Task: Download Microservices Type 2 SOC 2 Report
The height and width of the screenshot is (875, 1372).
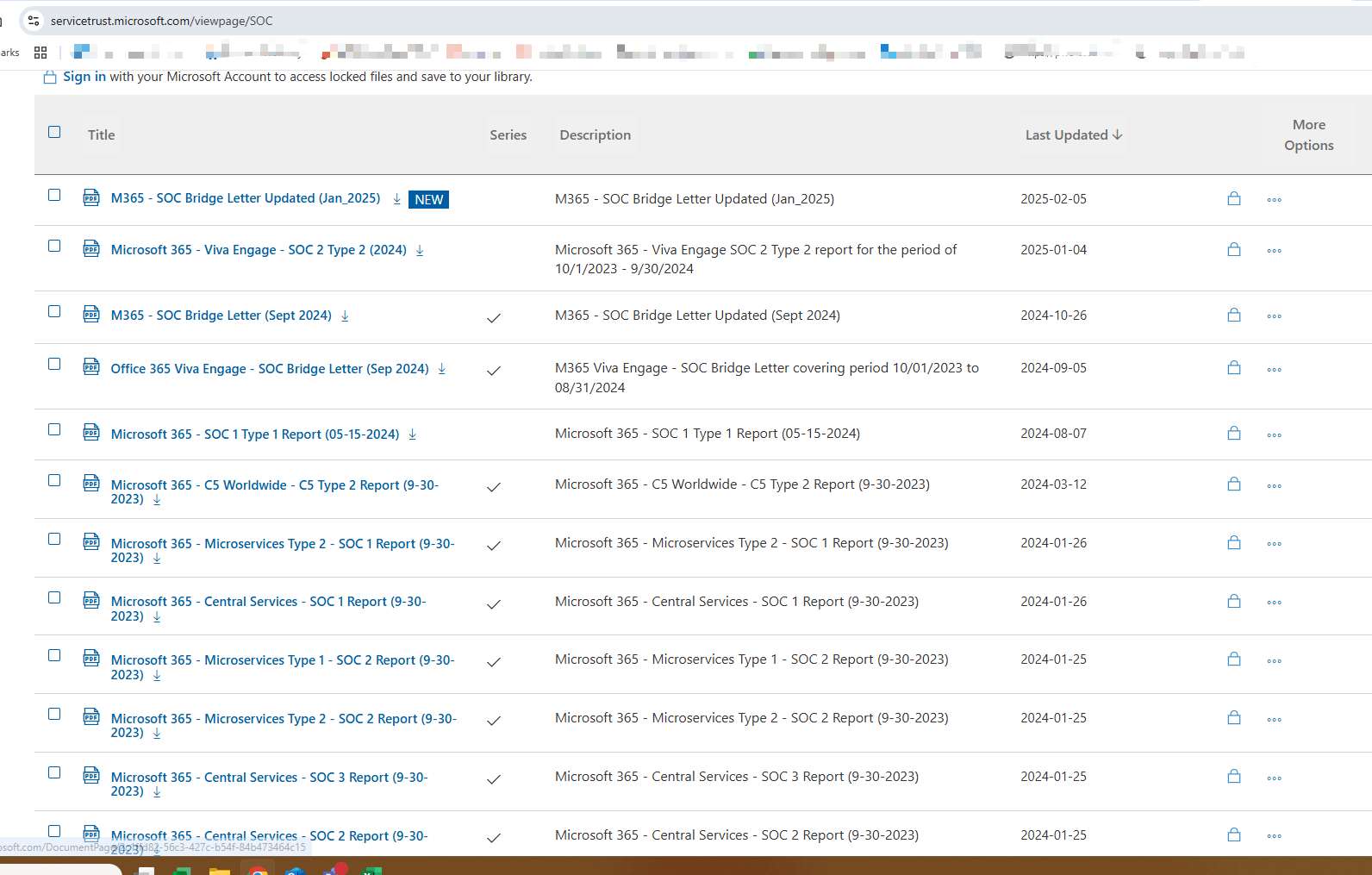Action: [157, 734]
